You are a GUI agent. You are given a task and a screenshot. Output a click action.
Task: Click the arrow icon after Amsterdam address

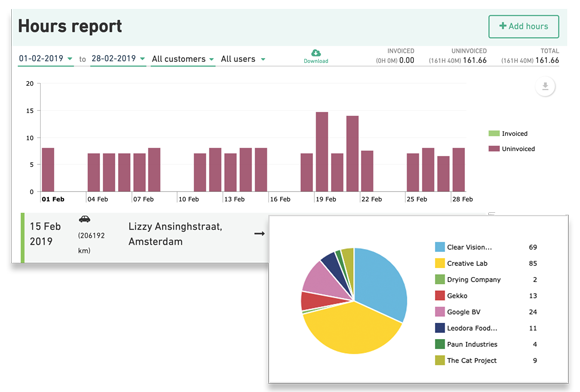point(259,234)
